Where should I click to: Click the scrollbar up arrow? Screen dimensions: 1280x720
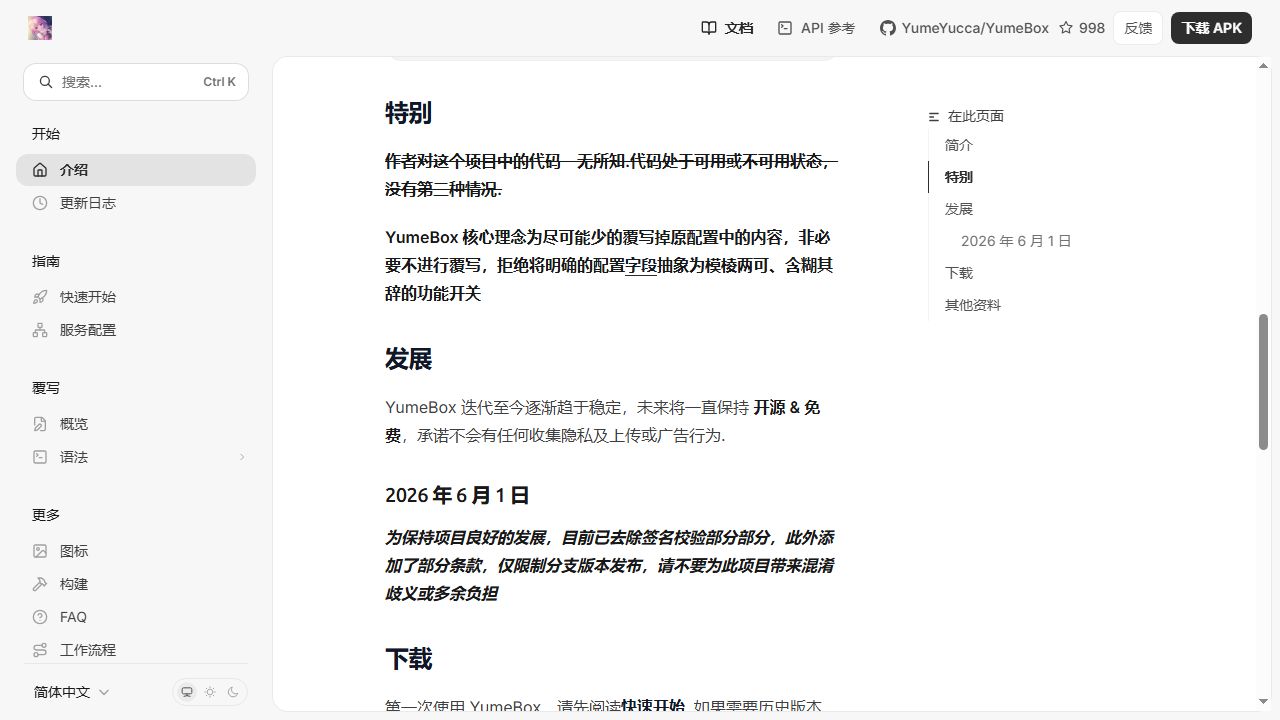point(1263,66)
